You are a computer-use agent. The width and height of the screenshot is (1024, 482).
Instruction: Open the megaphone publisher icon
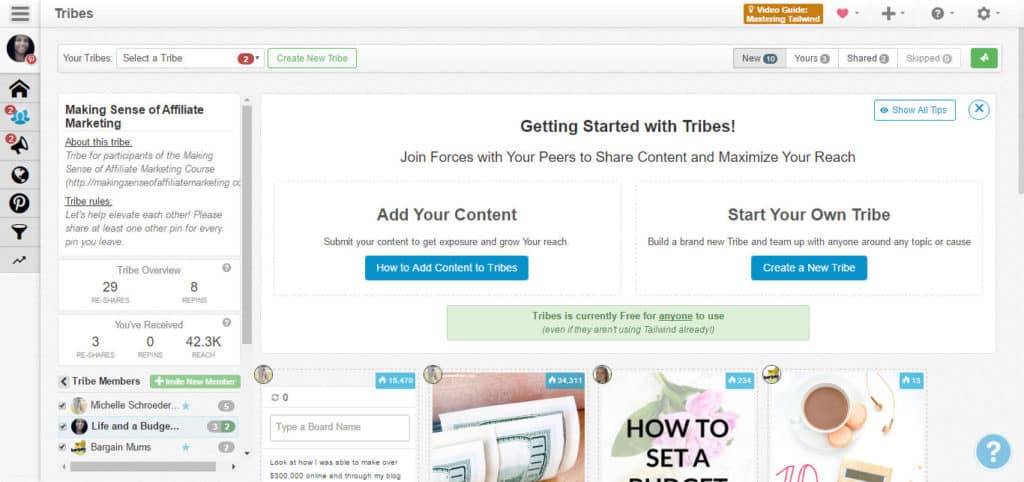(x=20, y=146)
